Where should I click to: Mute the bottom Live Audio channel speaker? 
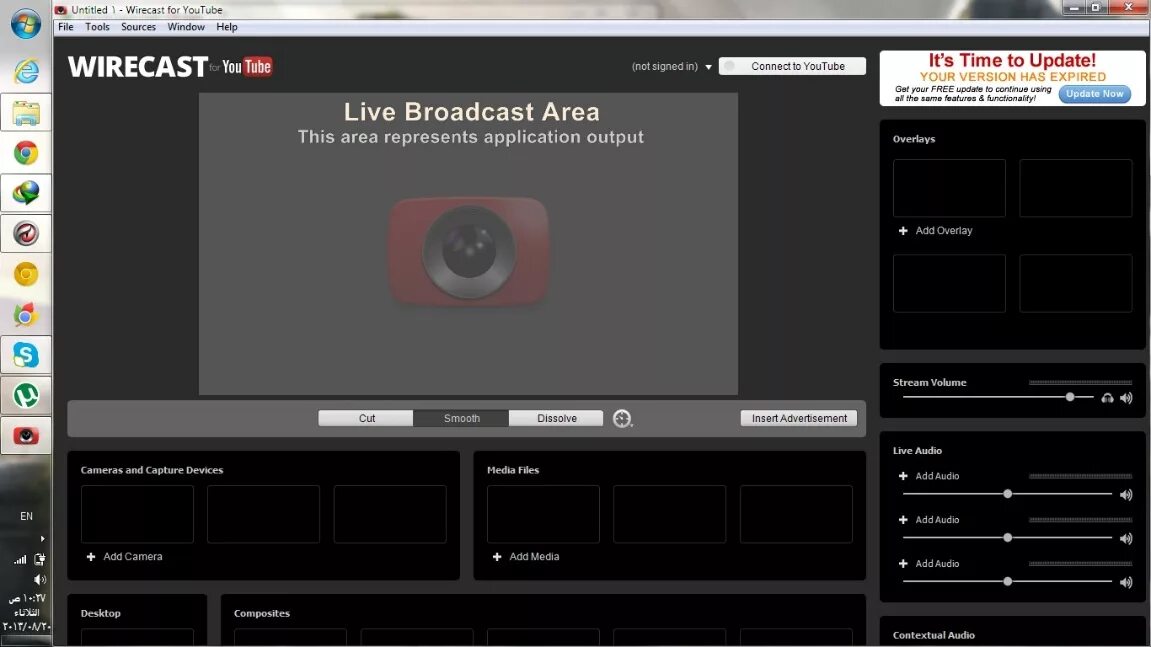pos(1126,582)
